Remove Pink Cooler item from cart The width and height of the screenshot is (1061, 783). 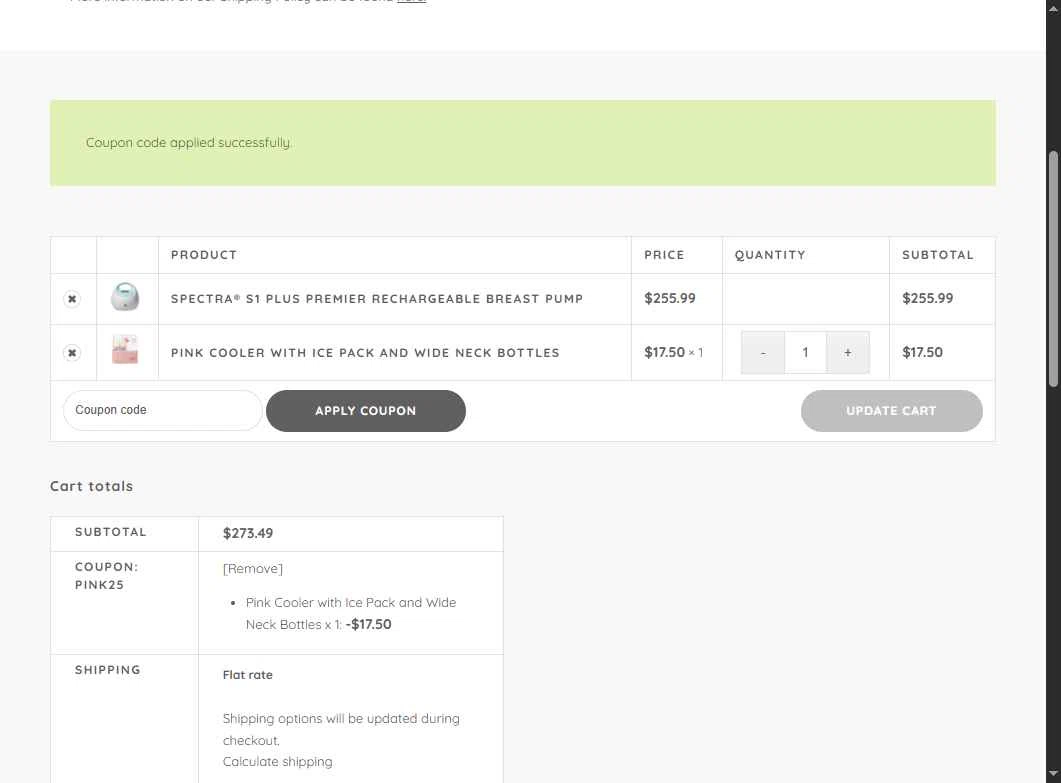coord(72,353)
